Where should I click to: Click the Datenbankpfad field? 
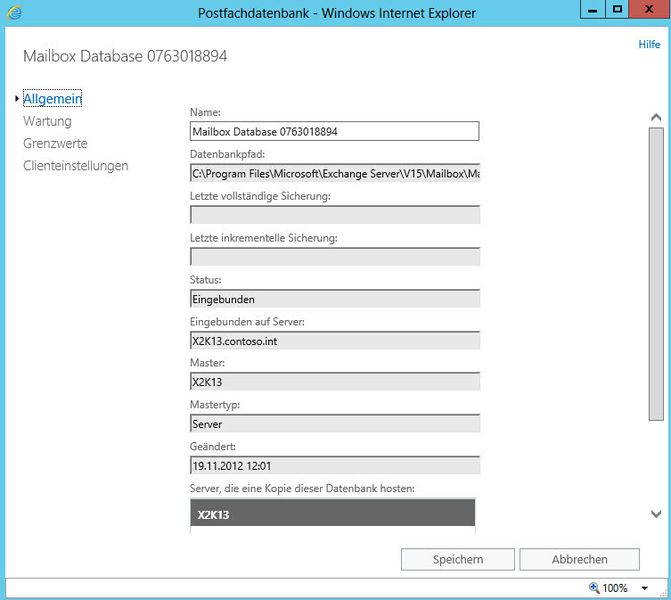pyautogui.click(x=335, y=173)
